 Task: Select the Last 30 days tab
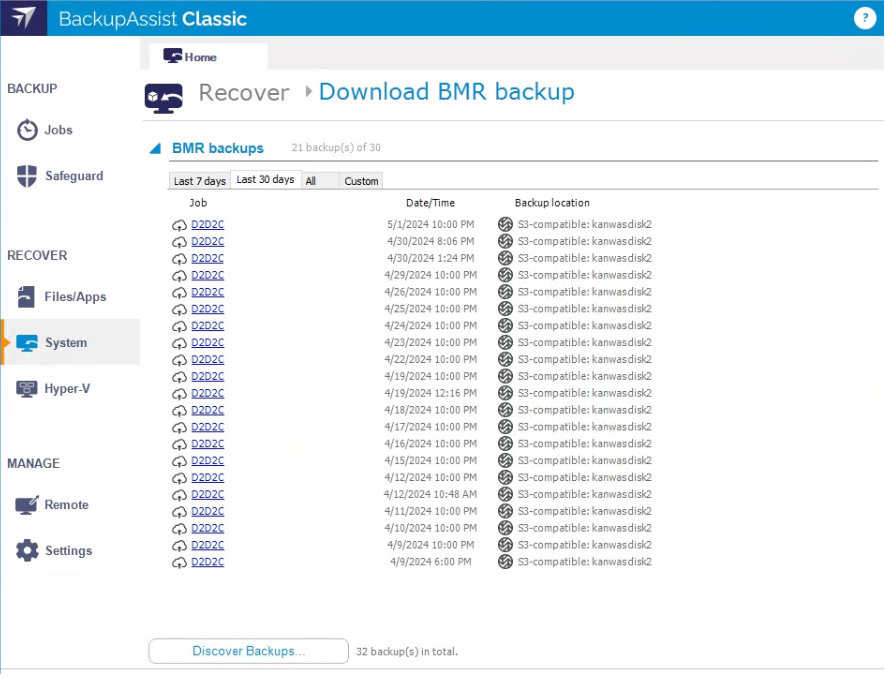pyautogui.click(x=265, y=180)
